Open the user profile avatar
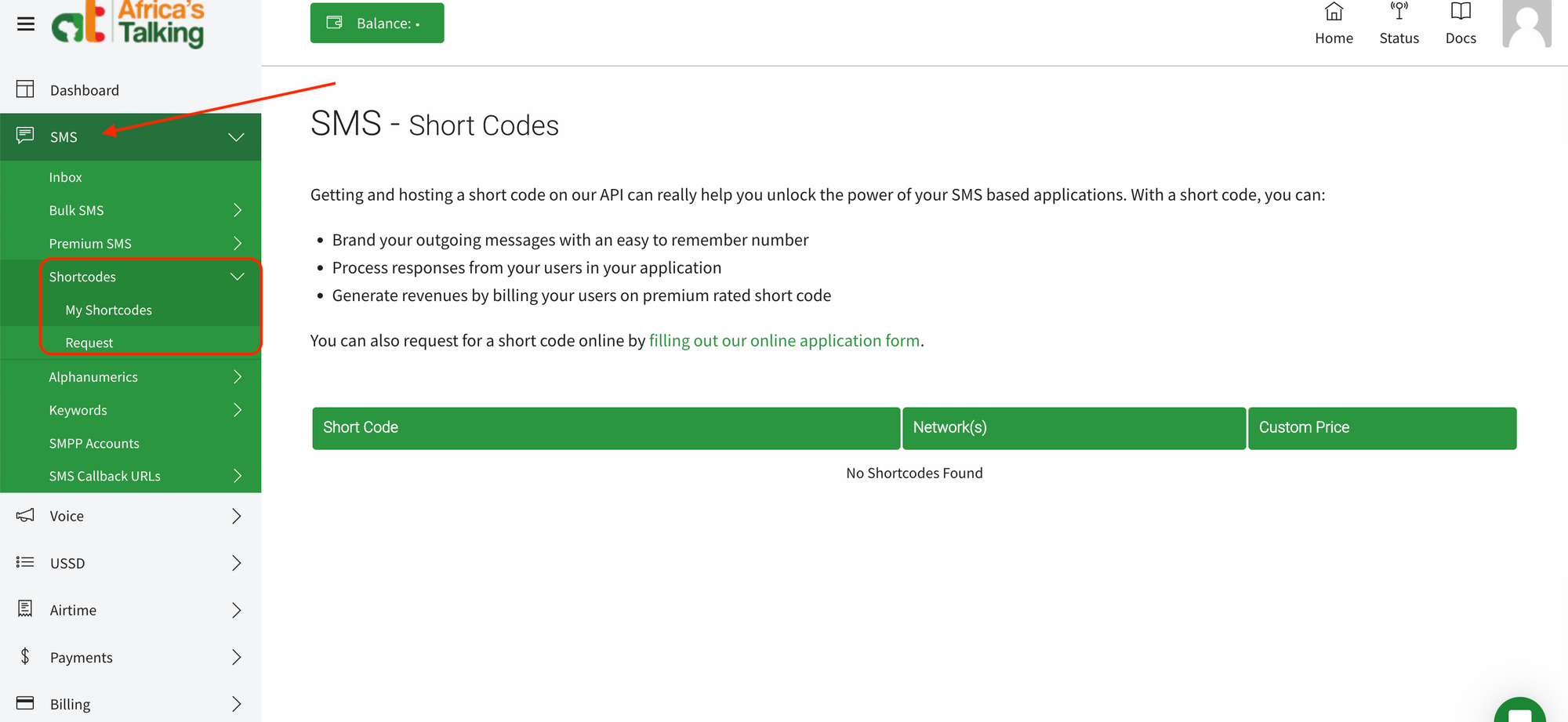 point(1526,24)
